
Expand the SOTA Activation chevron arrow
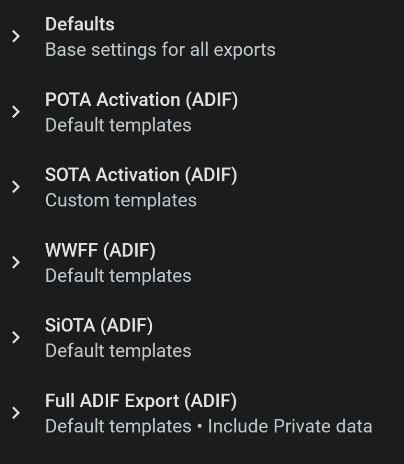point(16,187)
